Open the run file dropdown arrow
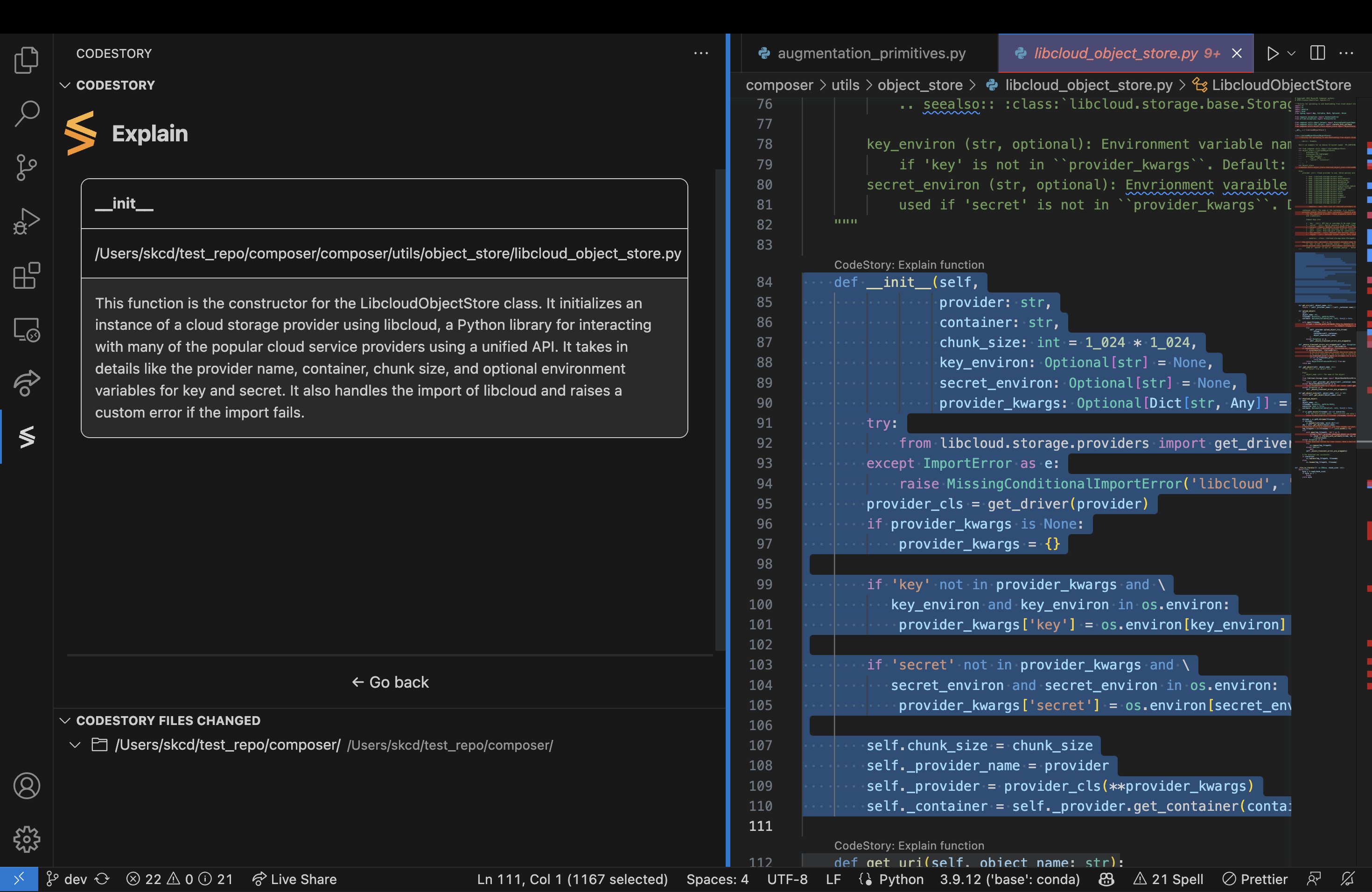Screen dimensions: 1372x892 (x=1291, y=53)
